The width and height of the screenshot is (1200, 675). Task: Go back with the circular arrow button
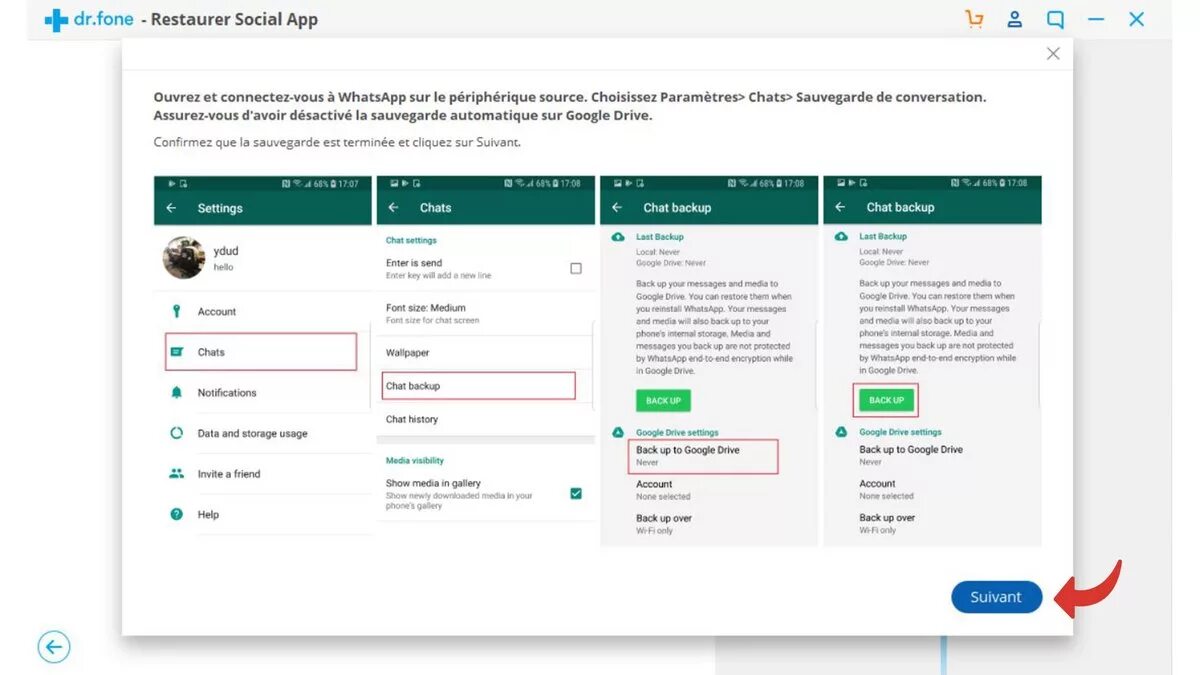(x=54, y=647)
